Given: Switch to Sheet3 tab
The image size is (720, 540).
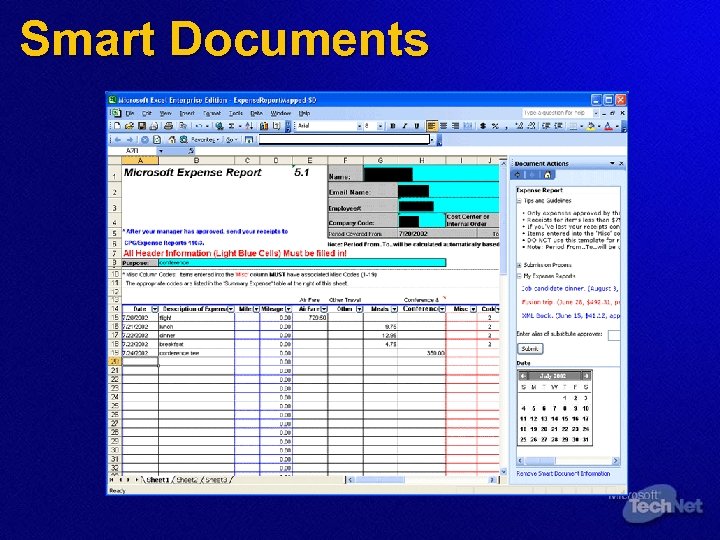Looking at the screenshot, I should [216, 479].
